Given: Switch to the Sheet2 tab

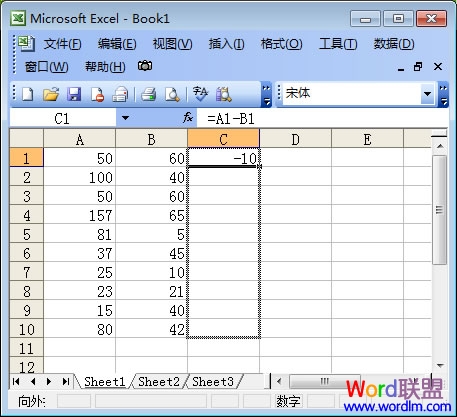Looking at the screenshot, I should [159, 382].
